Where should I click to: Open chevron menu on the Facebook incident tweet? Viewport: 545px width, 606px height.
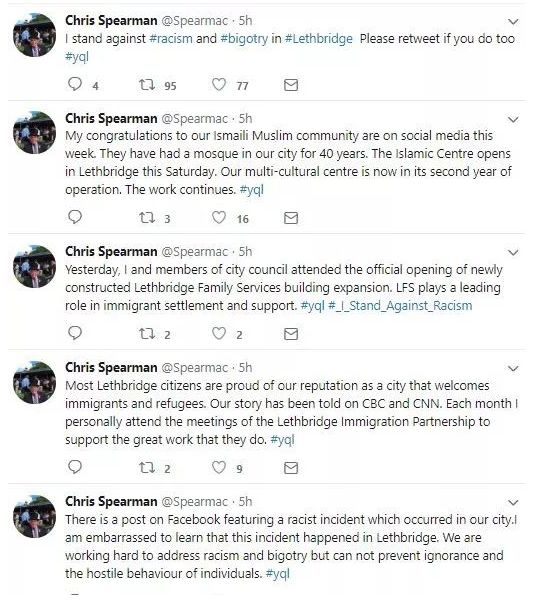513,502
